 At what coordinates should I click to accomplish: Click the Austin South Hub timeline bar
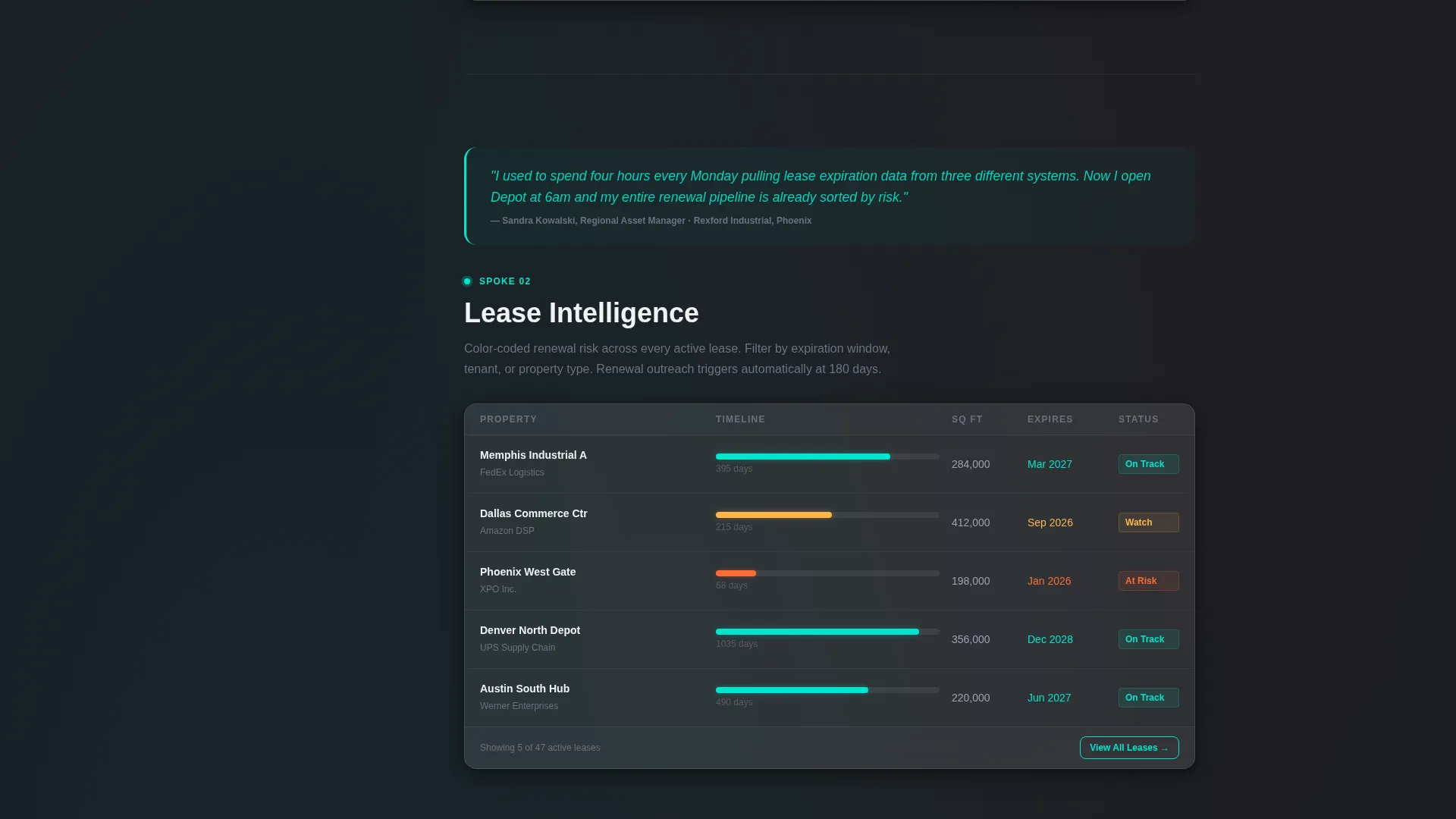(x=827, y=690)
